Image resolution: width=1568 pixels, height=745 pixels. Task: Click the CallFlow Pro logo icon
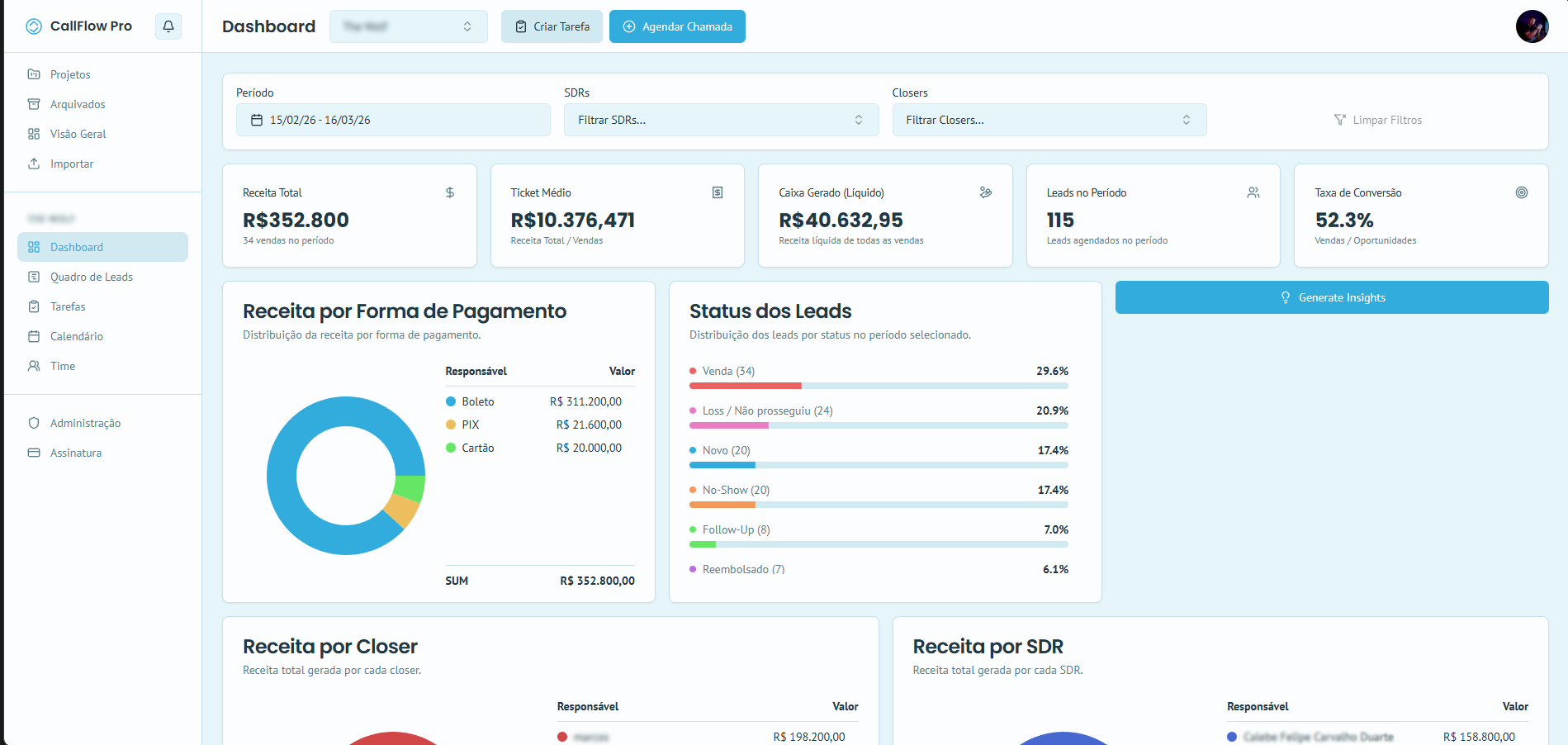(x=34, y=26)
